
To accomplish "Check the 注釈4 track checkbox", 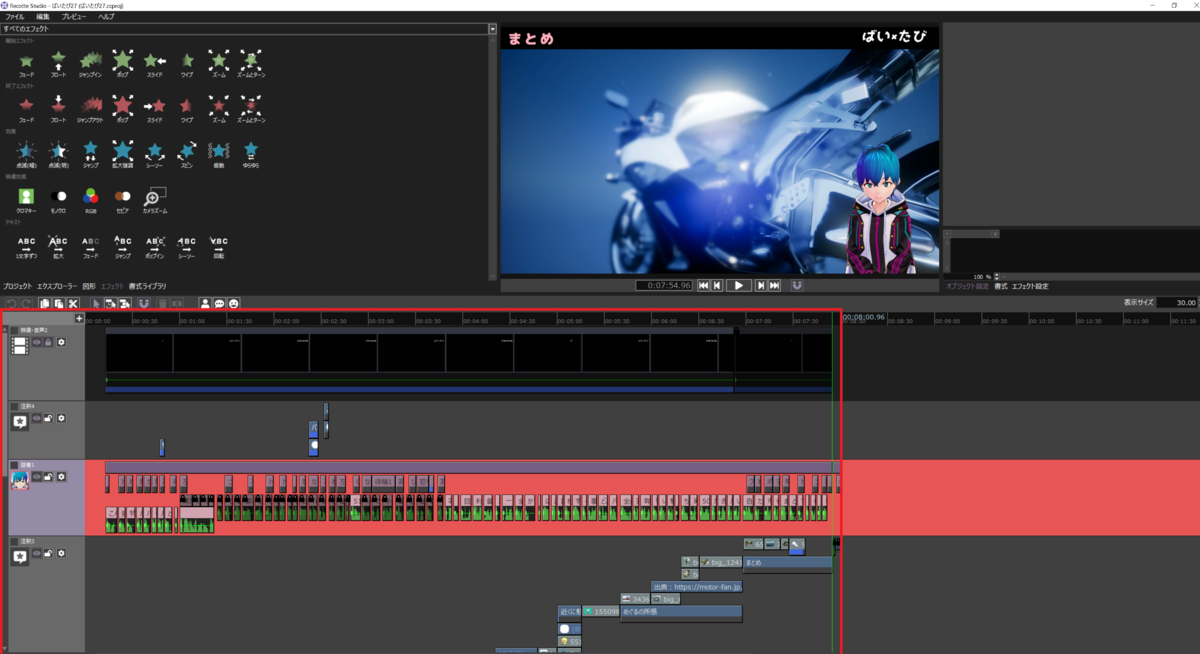I will point(15,406).
